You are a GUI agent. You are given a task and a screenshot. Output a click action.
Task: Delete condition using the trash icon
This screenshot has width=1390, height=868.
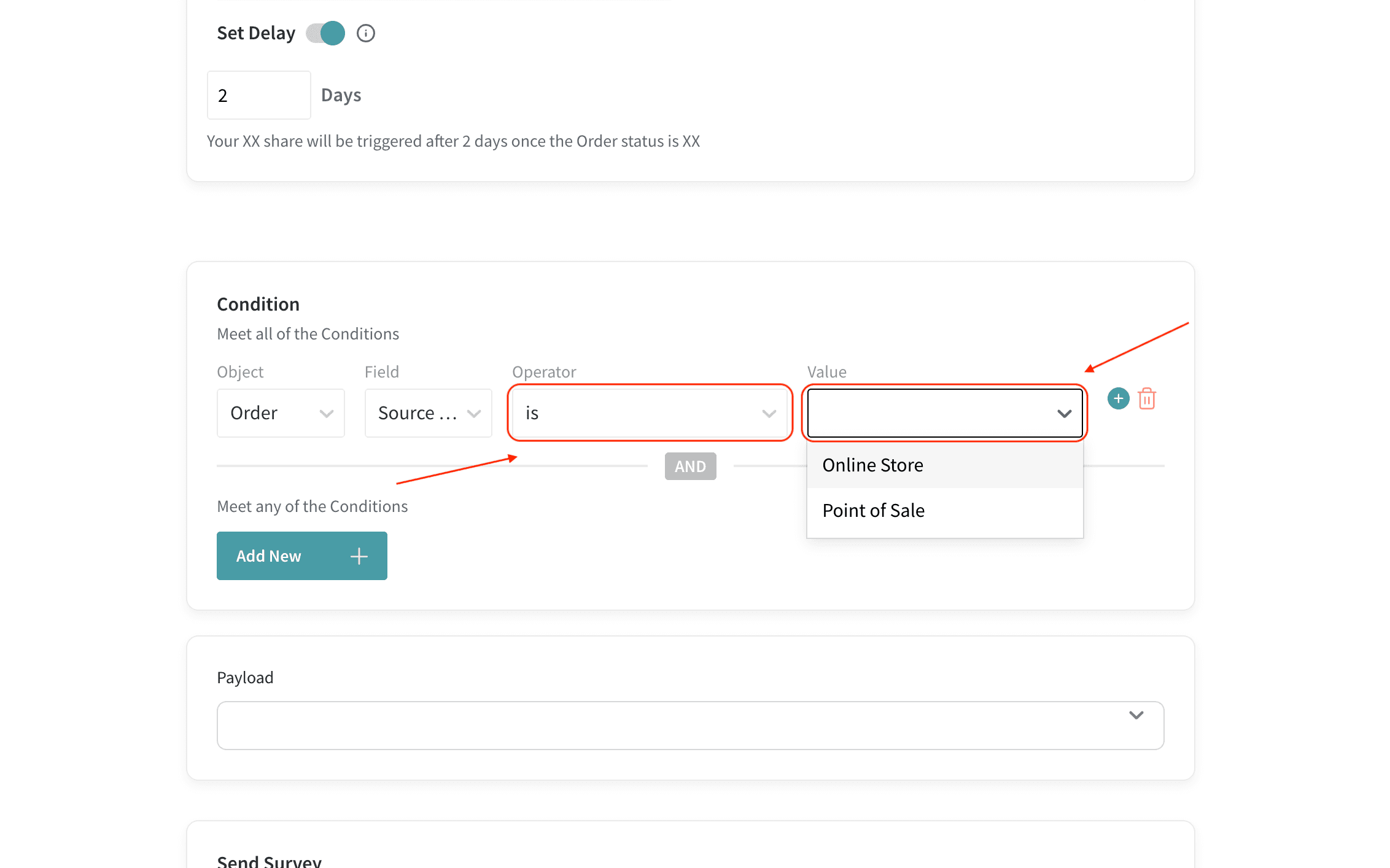tap(1146, 399)
